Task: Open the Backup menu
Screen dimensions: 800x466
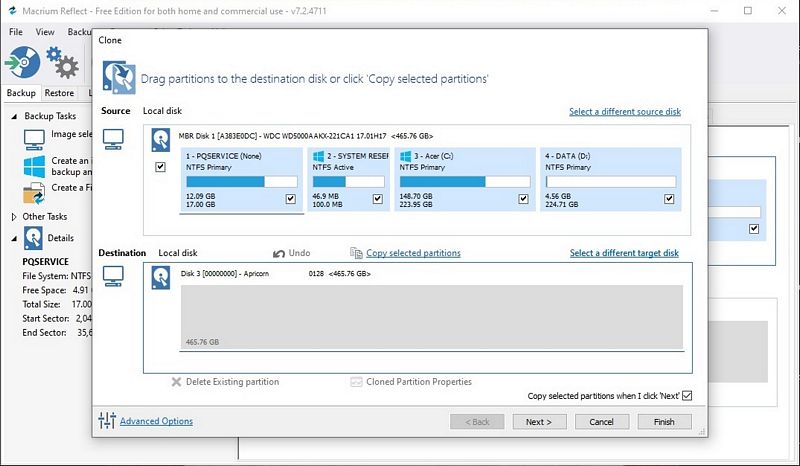Action: [x=79, y=32]
